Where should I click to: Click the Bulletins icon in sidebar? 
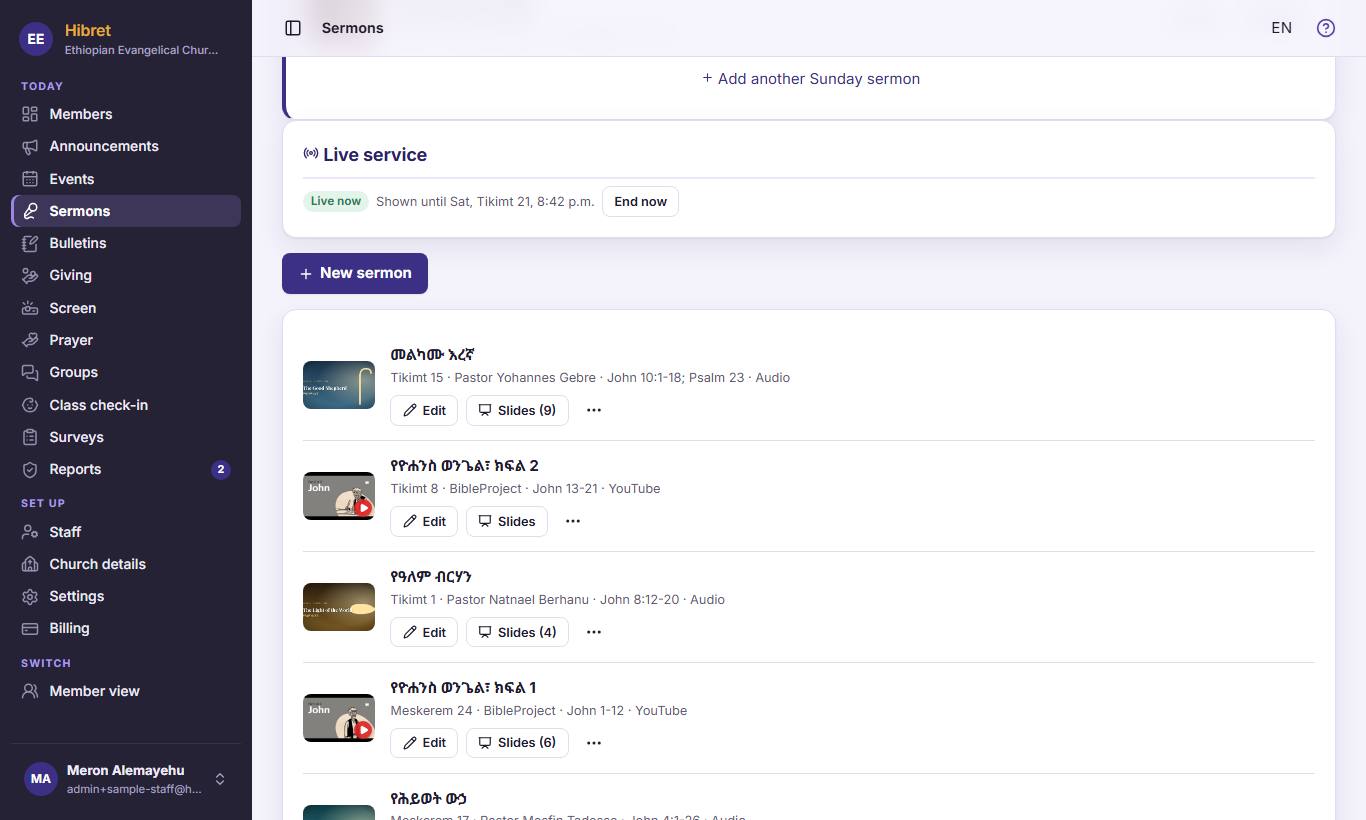(30, 243)
